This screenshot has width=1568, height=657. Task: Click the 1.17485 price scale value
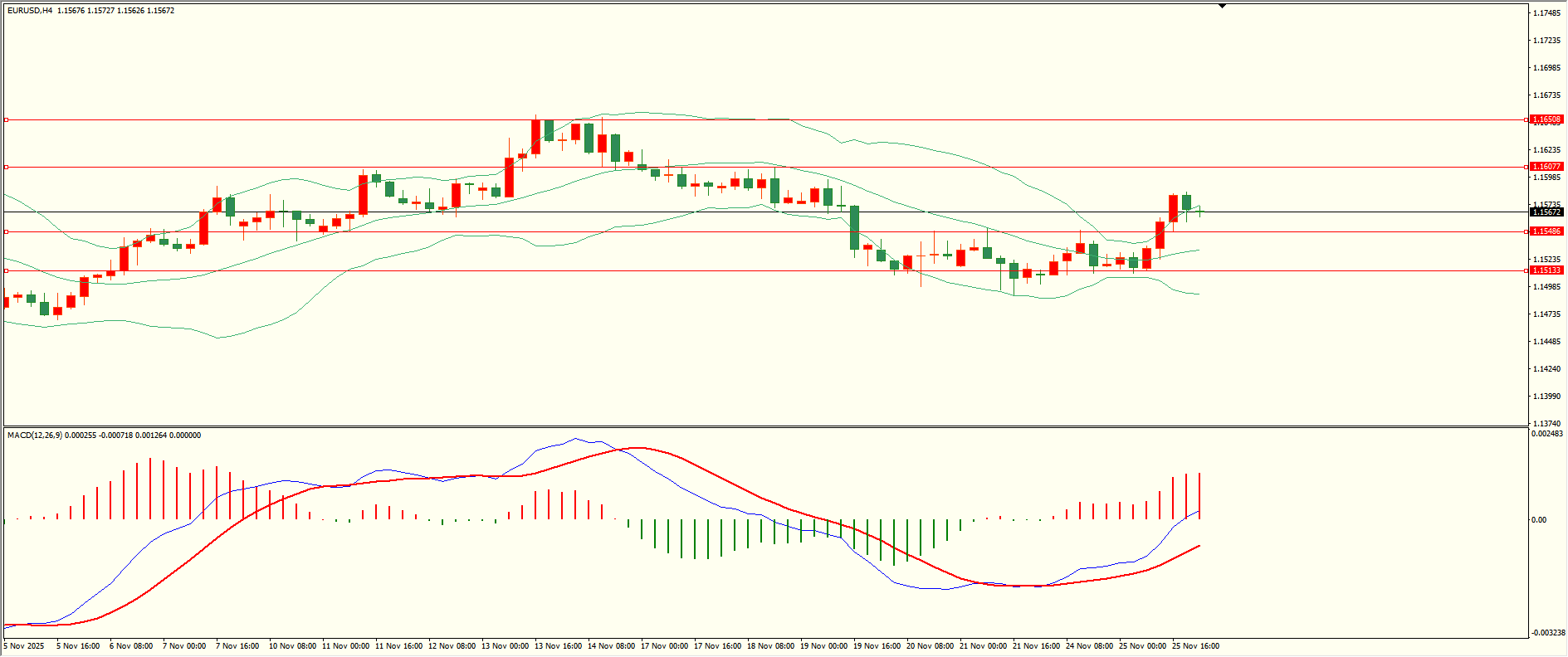pos(1546,13)
